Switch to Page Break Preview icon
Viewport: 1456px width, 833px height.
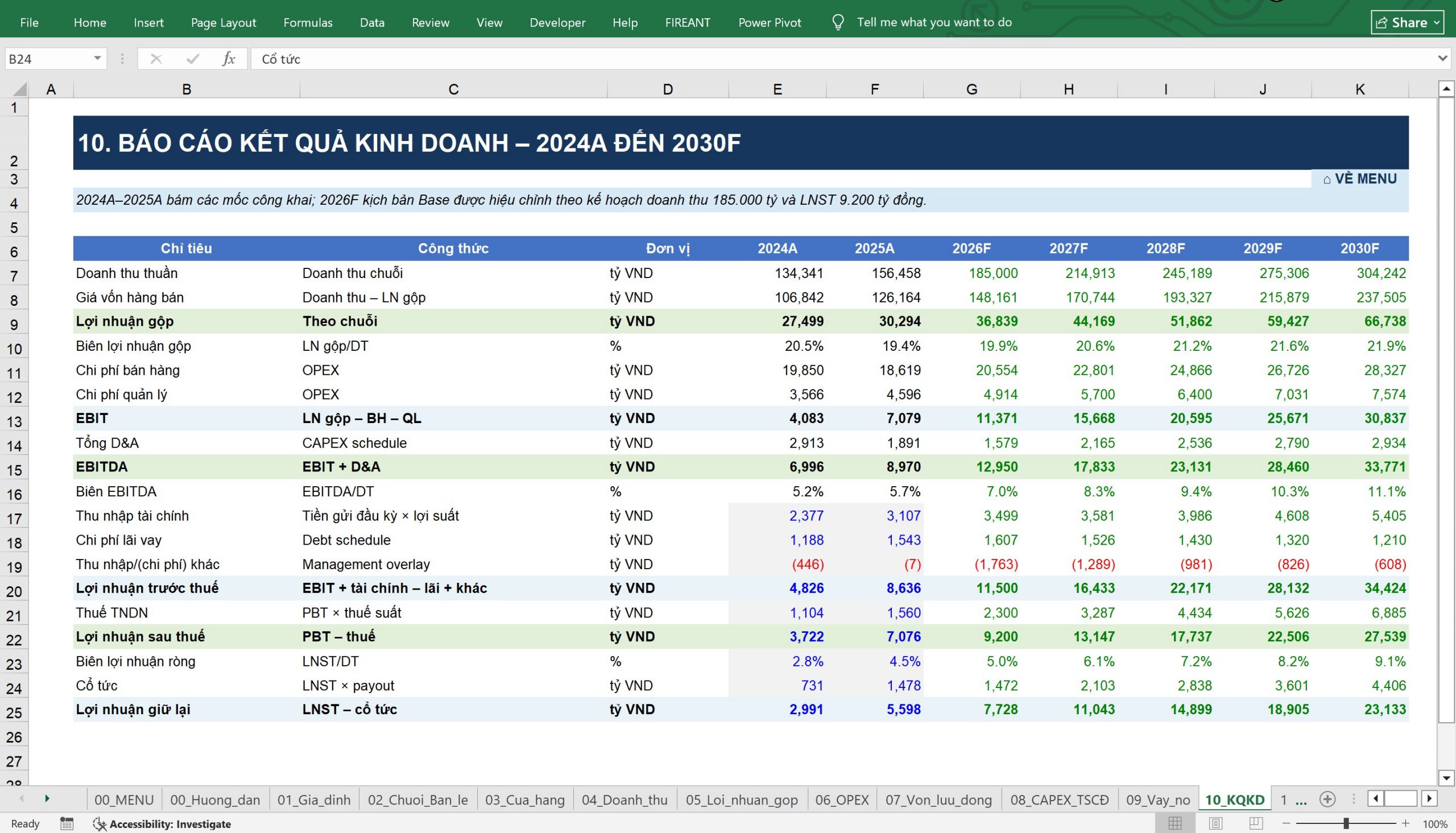click(1256, 823)
